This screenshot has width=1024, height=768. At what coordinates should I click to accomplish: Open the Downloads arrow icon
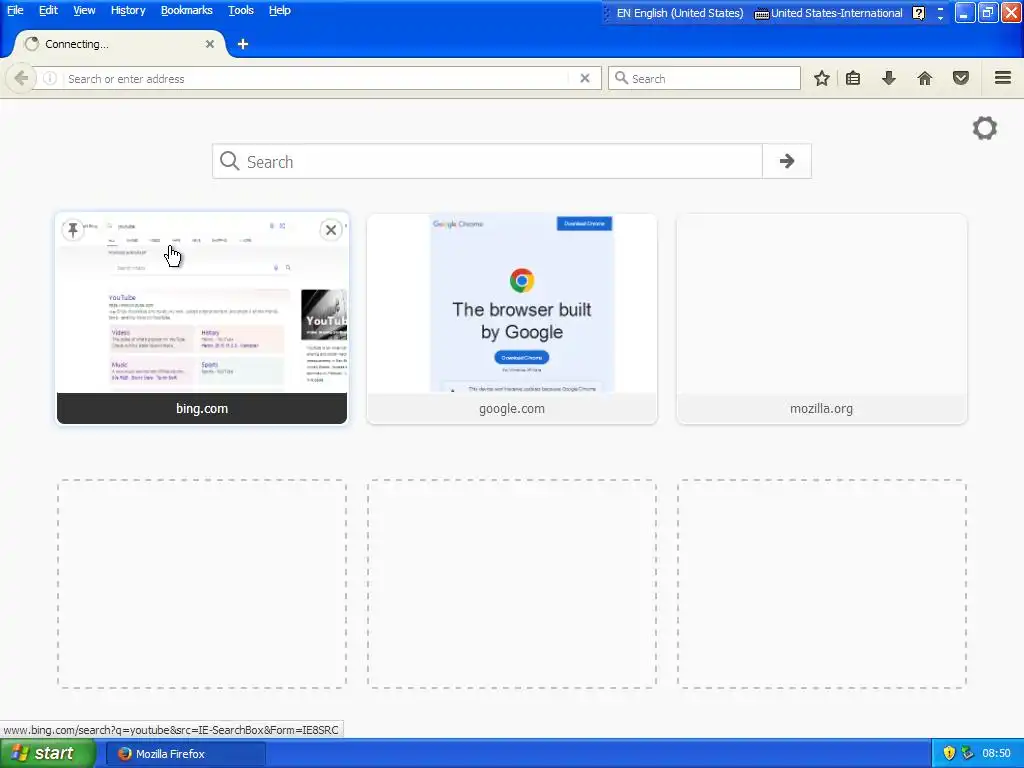point(888,78)
